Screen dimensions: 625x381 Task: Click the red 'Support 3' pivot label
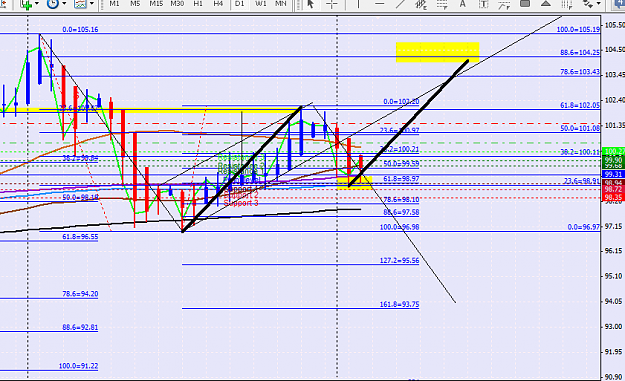[x=241, y=203]
